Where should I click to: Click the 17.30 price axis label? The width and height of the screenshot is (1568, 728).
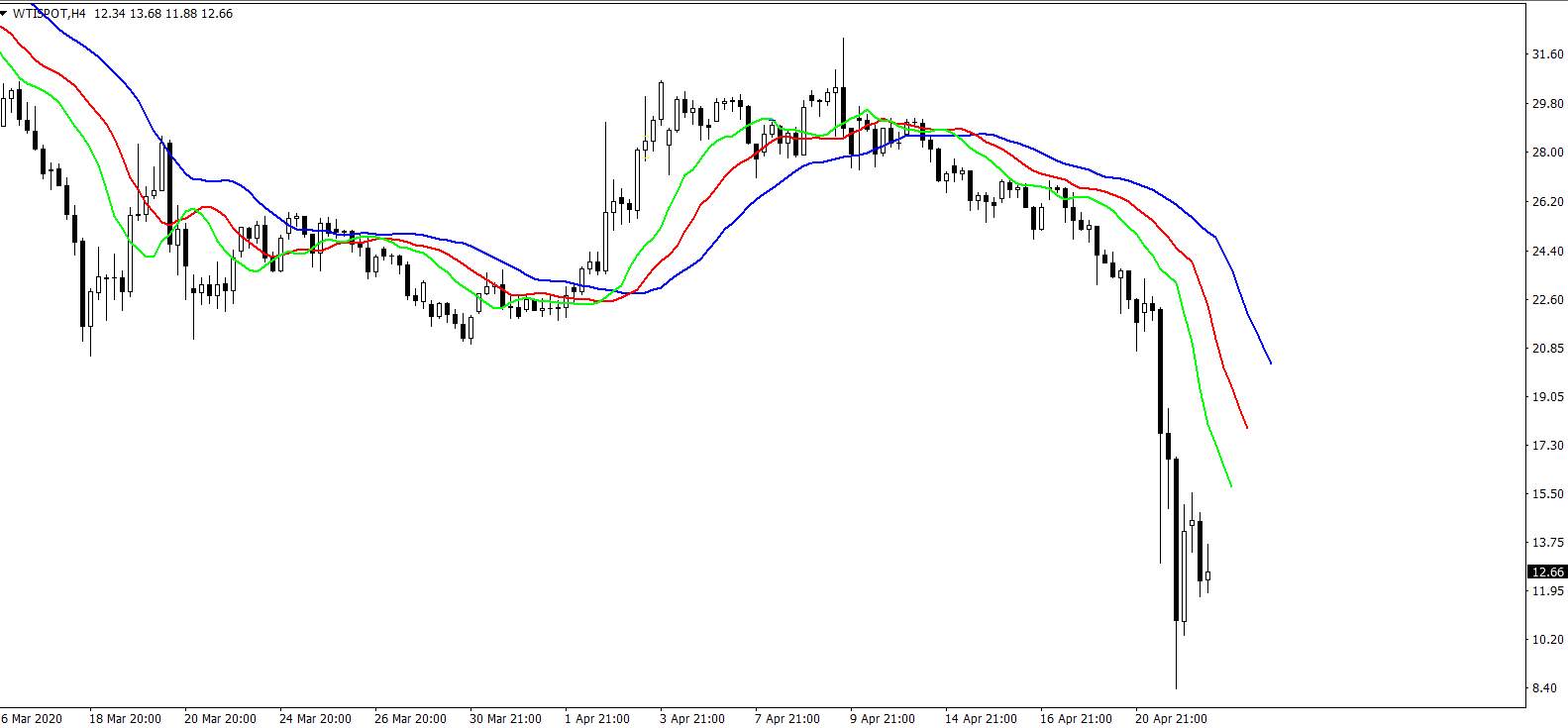tap(1547, 446)
